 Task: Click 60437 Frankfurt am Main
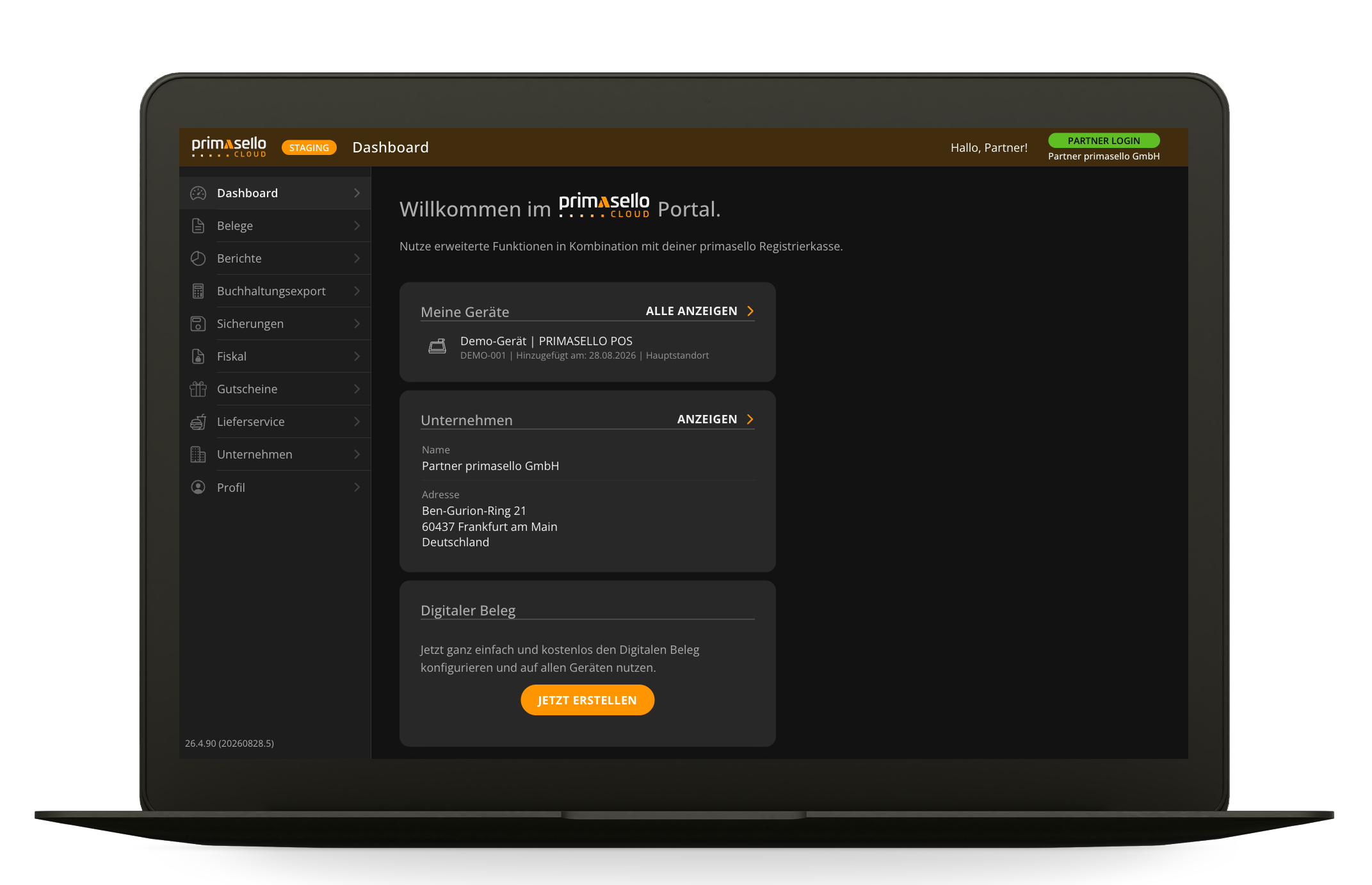490,527
